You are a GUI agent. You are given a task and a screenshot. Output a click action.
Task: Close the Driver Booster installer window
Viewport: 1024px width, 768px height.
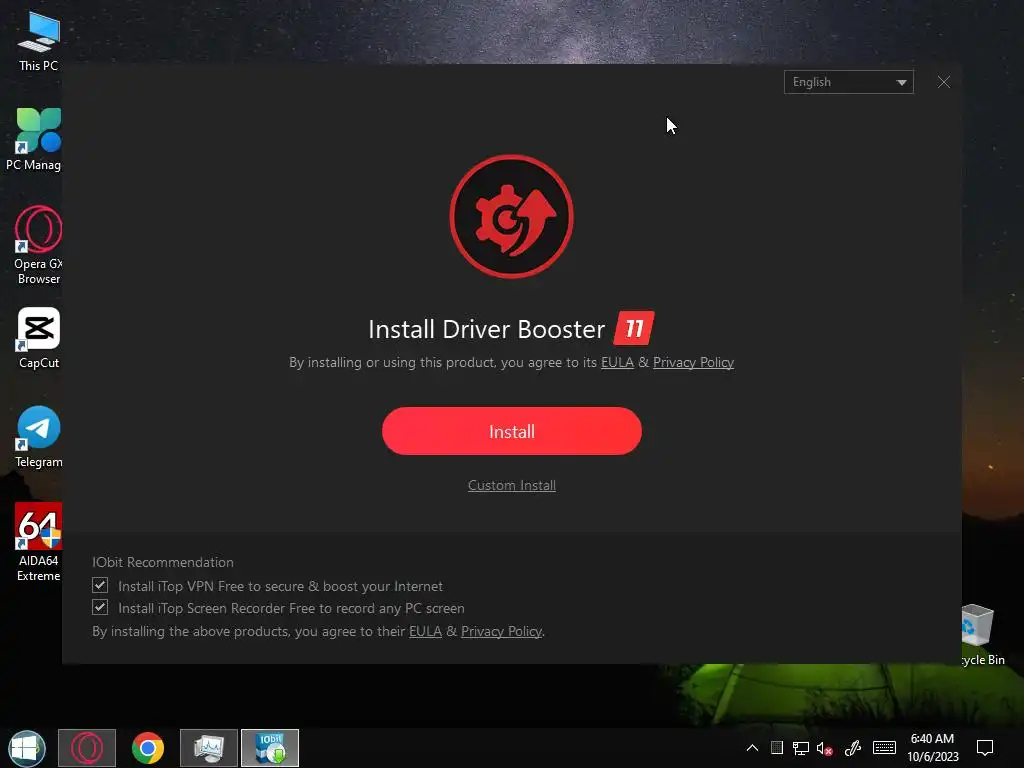[x=943, y=82]
